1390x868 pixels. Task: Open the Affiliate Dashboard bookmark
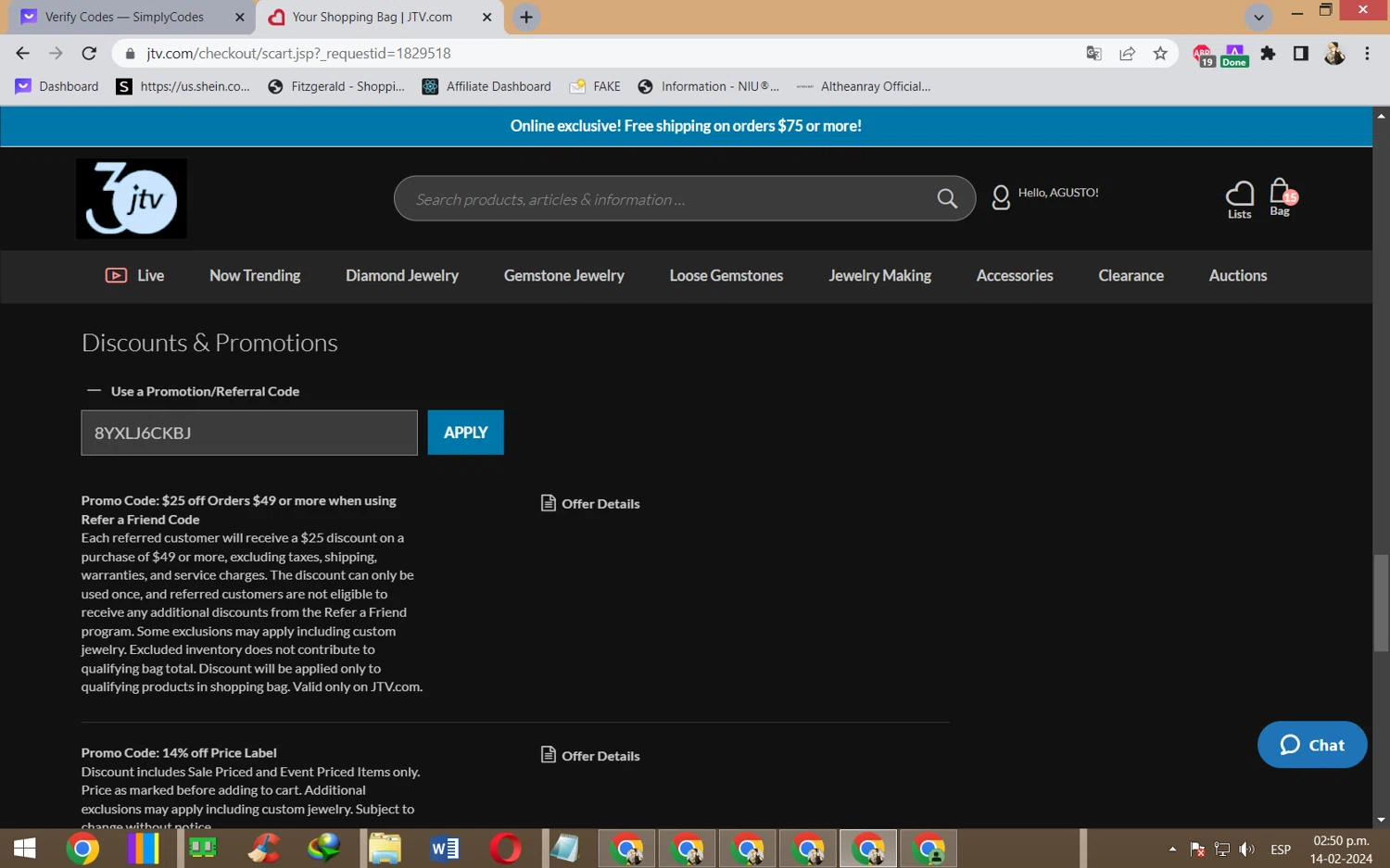(486, 86)
